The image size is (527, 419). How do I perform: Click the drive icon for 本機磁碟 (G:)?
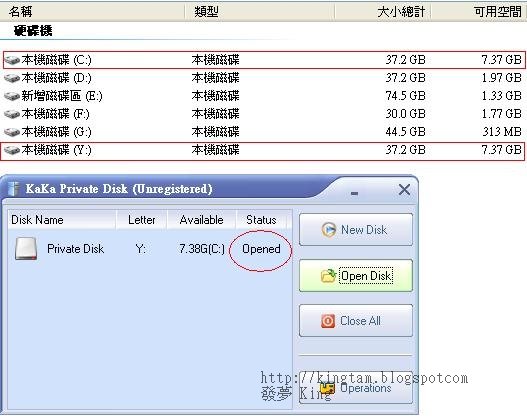(12, 132)
